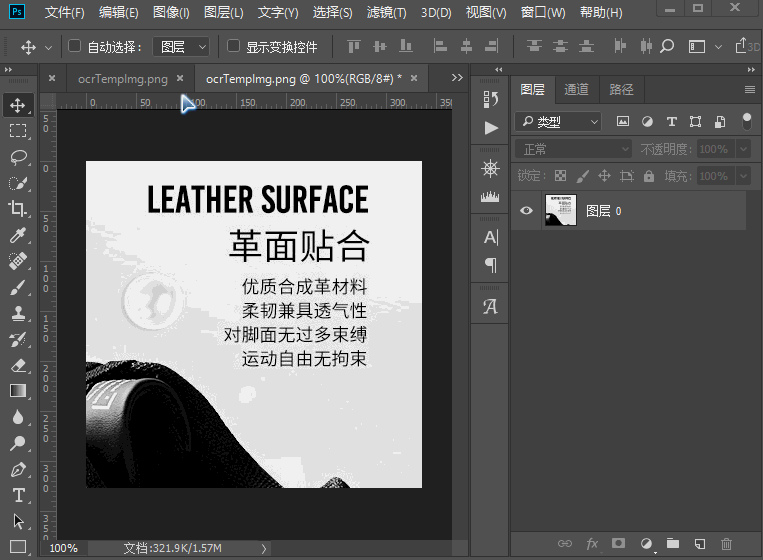Choose the Horizontal Type tool
This screenshot has height=560, width=763.
pos(18,495)
